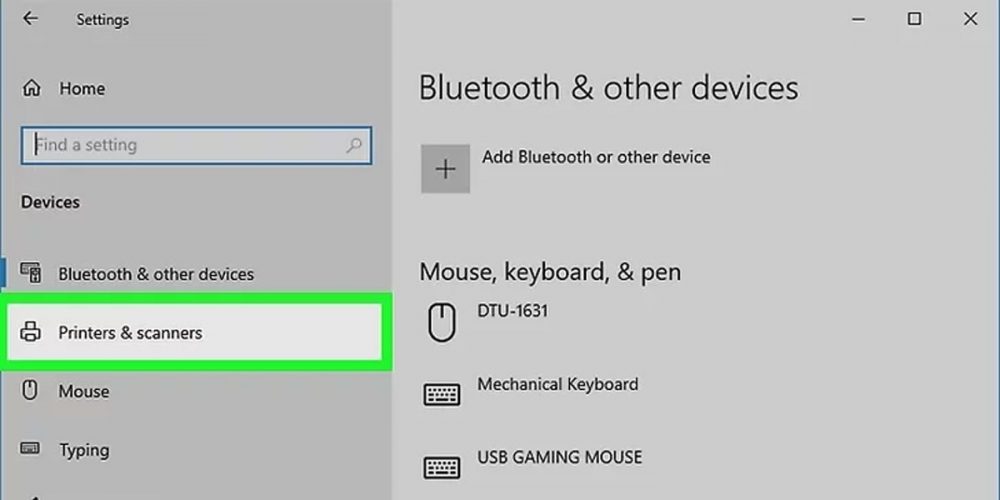1000x500 pixels.
Task: Select Bluetooth & other devices in the sidebar
Action: [155, 274]
